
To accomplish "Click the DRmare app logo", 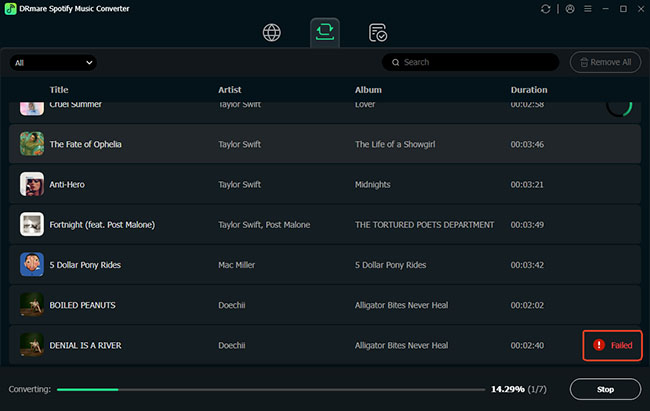I will tap(10, 9).
